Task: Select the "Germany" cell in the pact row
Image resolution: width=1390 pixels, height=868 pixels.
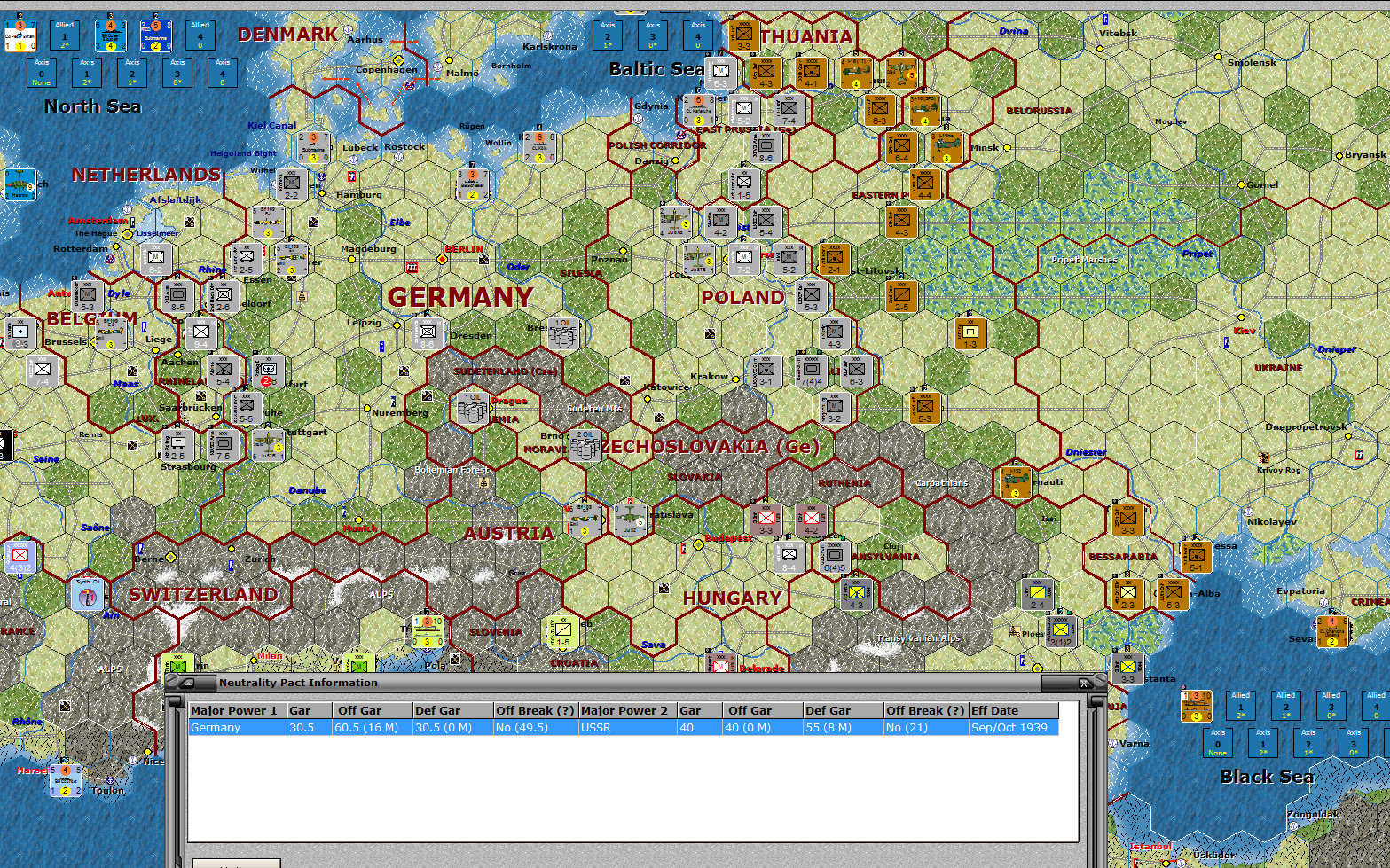Action: point(238,727)
